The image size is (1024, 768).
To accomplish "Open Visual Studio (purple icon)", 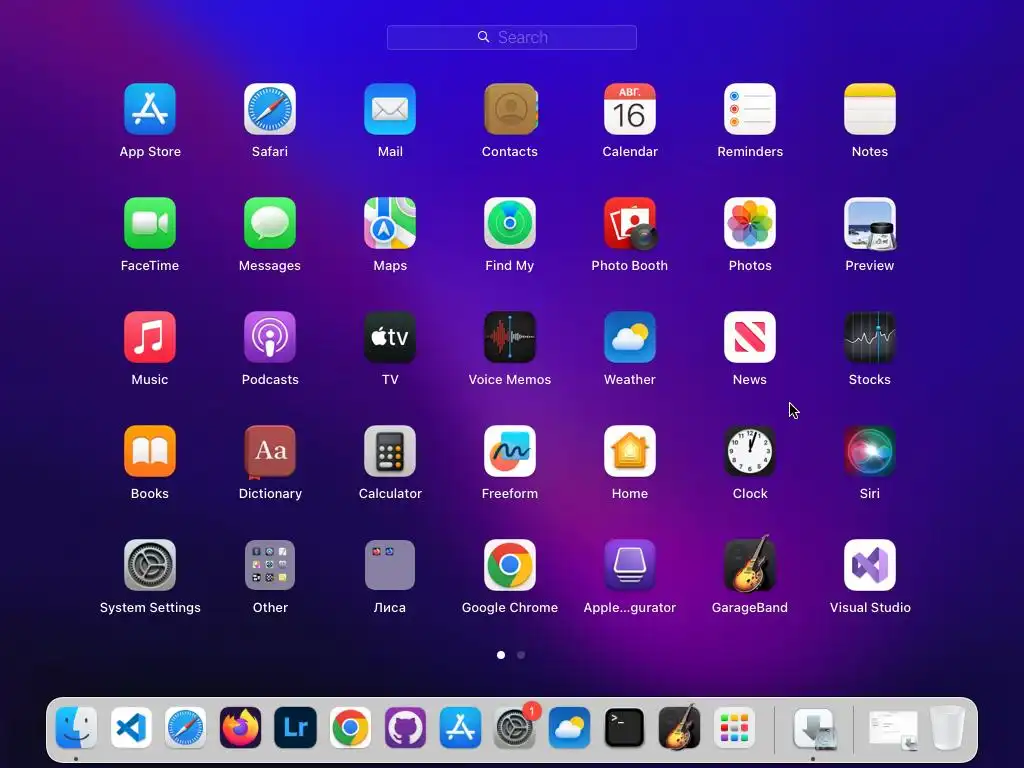I will [870, 565].
